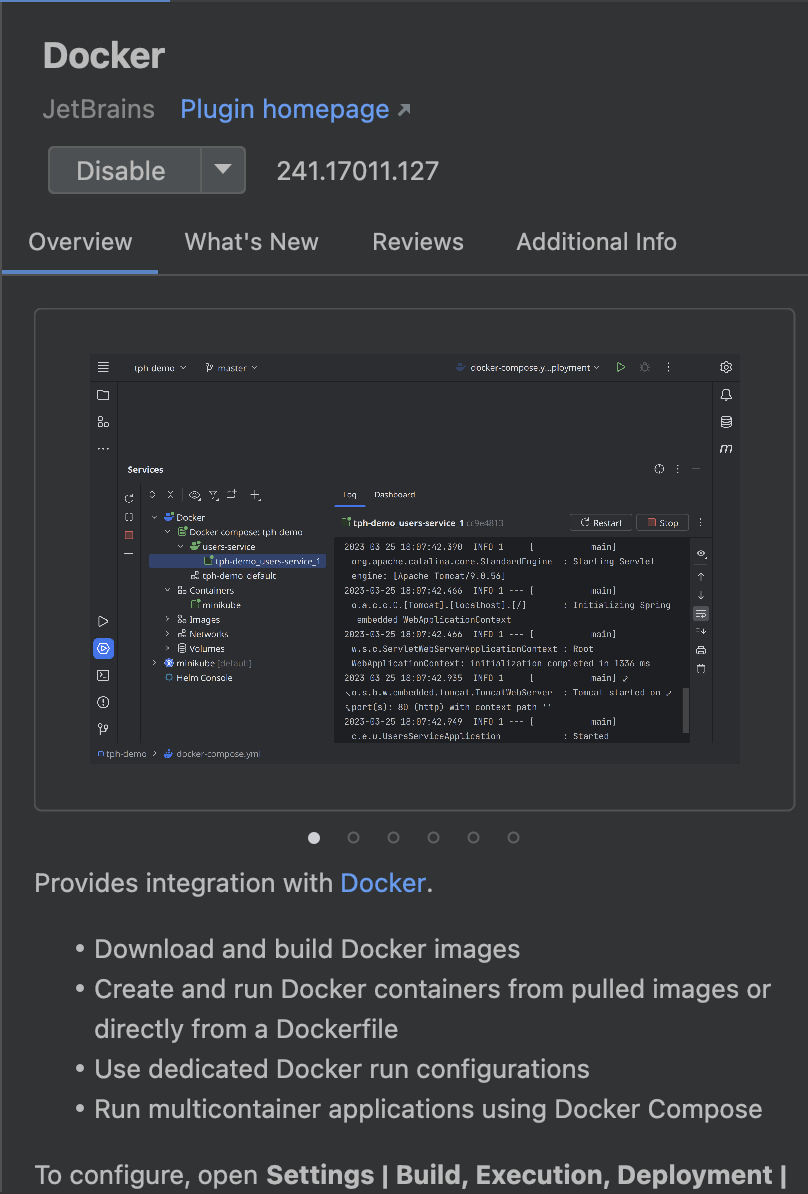The height and width of the screenshot is (1194, 808).
Task: Click the Docker plugin title
Action: point(104,56)
